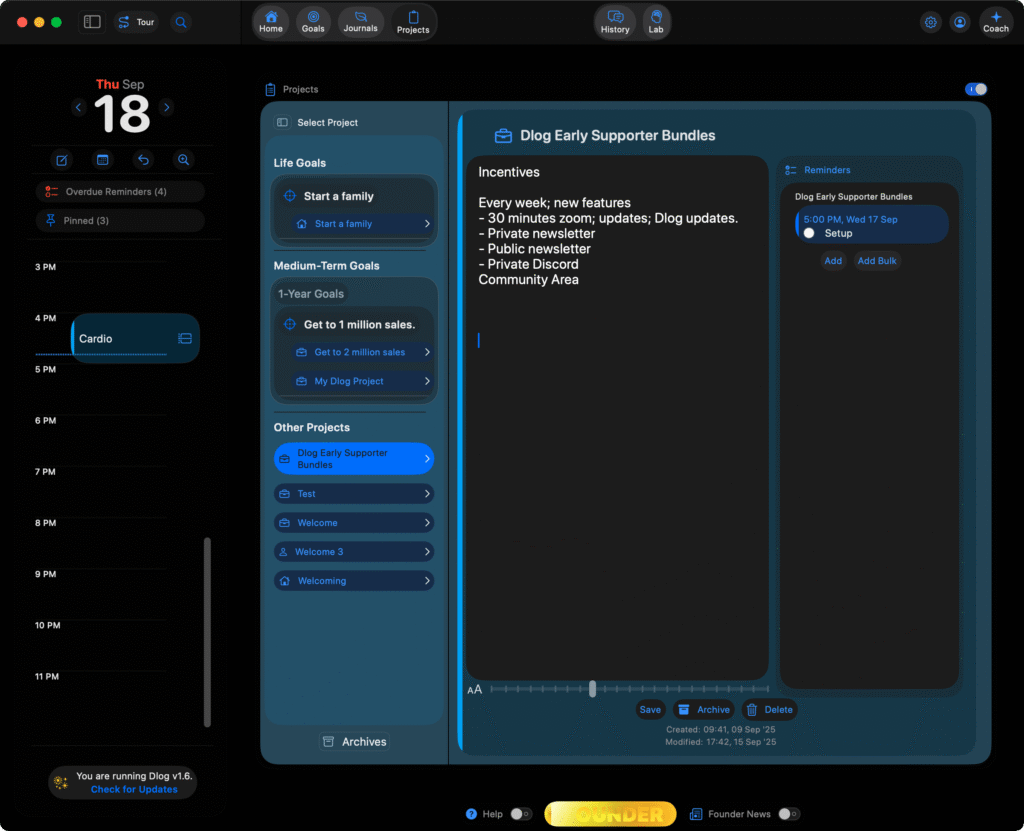Archive this project
Screen dimensions: 1024x831
pos(703,709)
